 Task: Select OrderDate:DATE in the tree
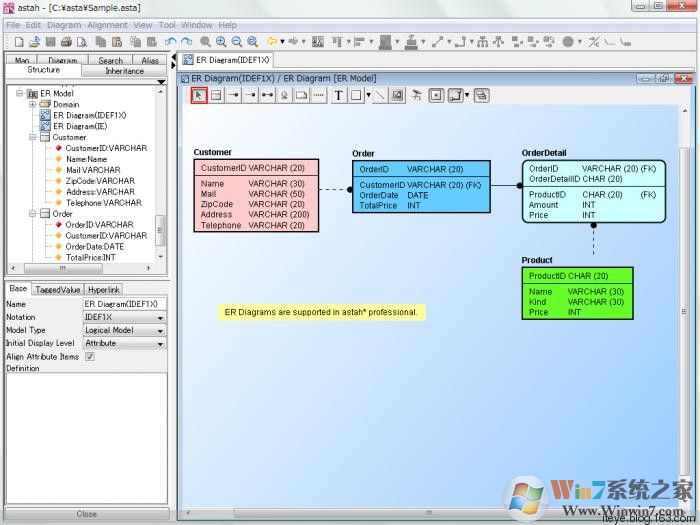click(95, 246)
